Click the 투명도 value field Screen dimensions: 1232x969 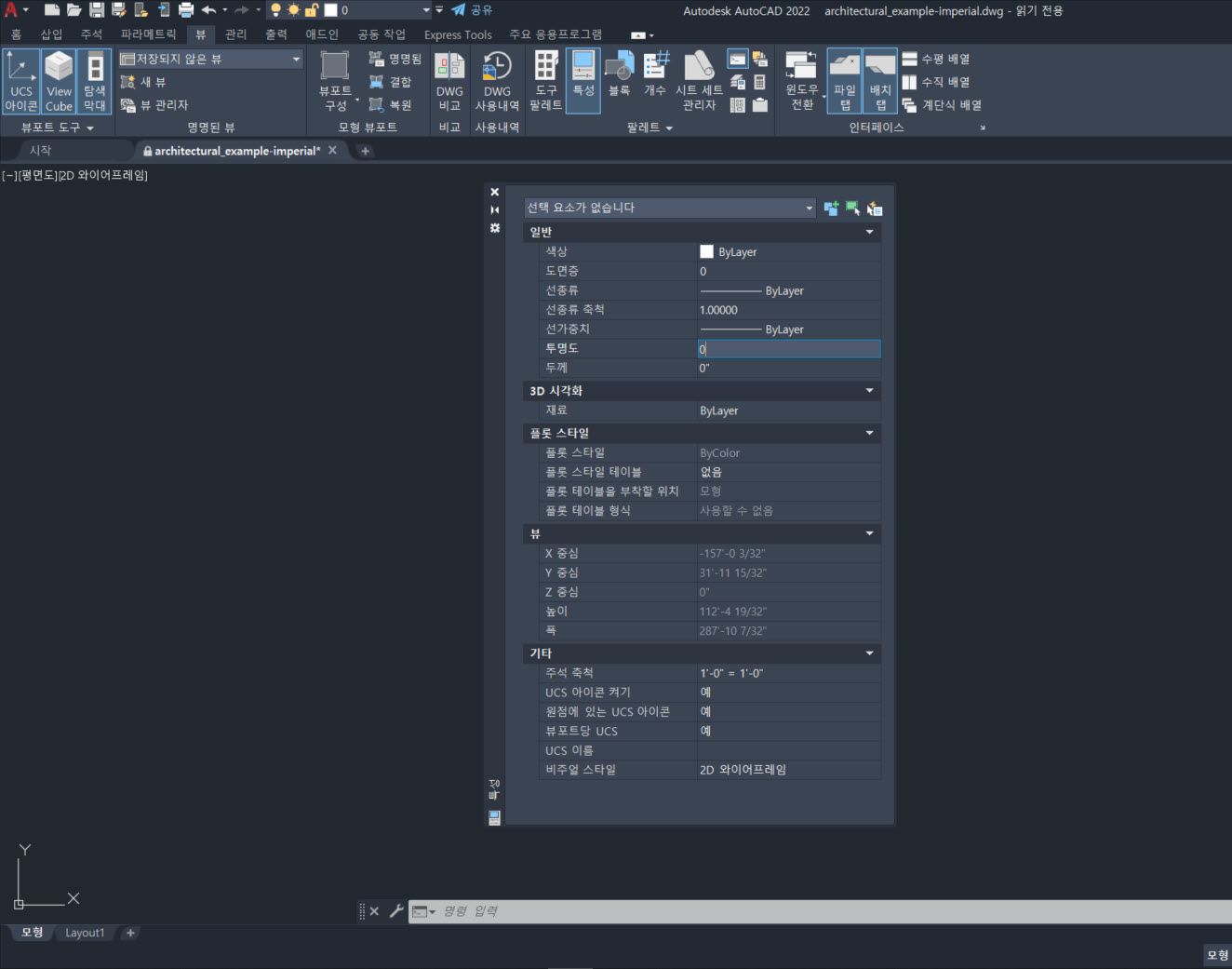coord(789,349)
